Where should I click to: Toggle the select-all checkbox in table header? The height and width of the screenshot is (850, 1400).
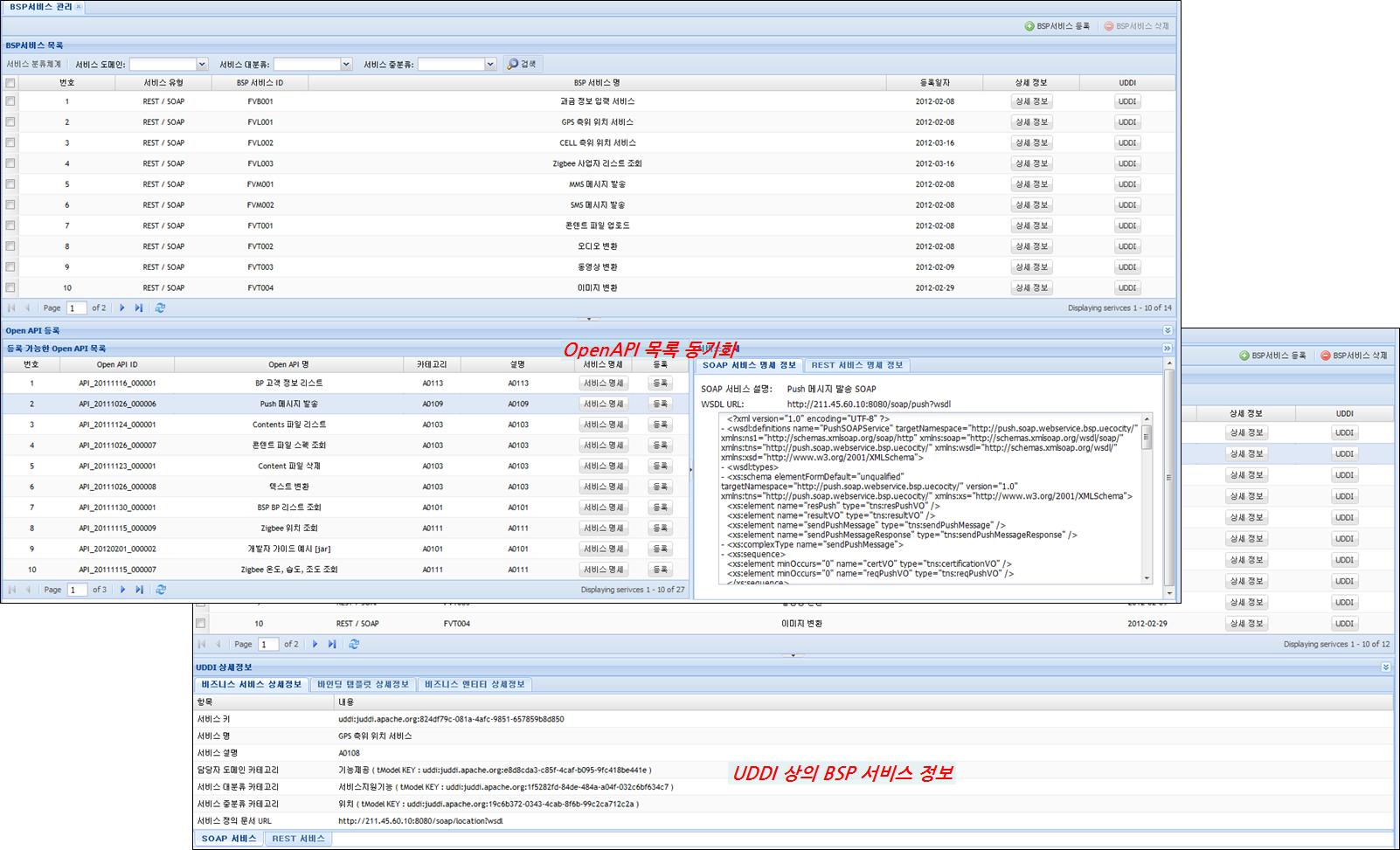tap(10, 83)
